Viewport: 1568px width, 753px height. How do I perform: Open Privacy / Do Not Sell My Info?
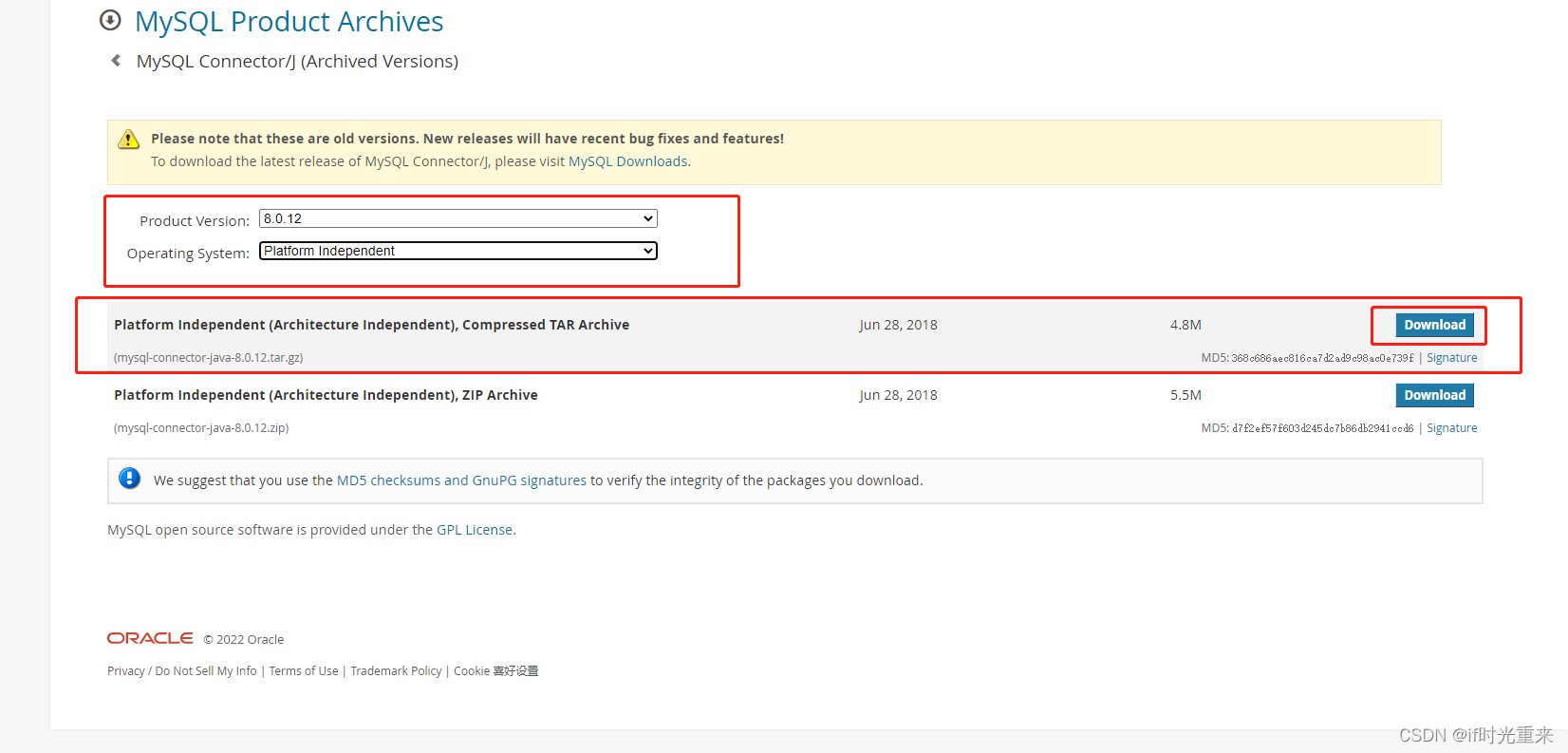click(x=181, y=670)
